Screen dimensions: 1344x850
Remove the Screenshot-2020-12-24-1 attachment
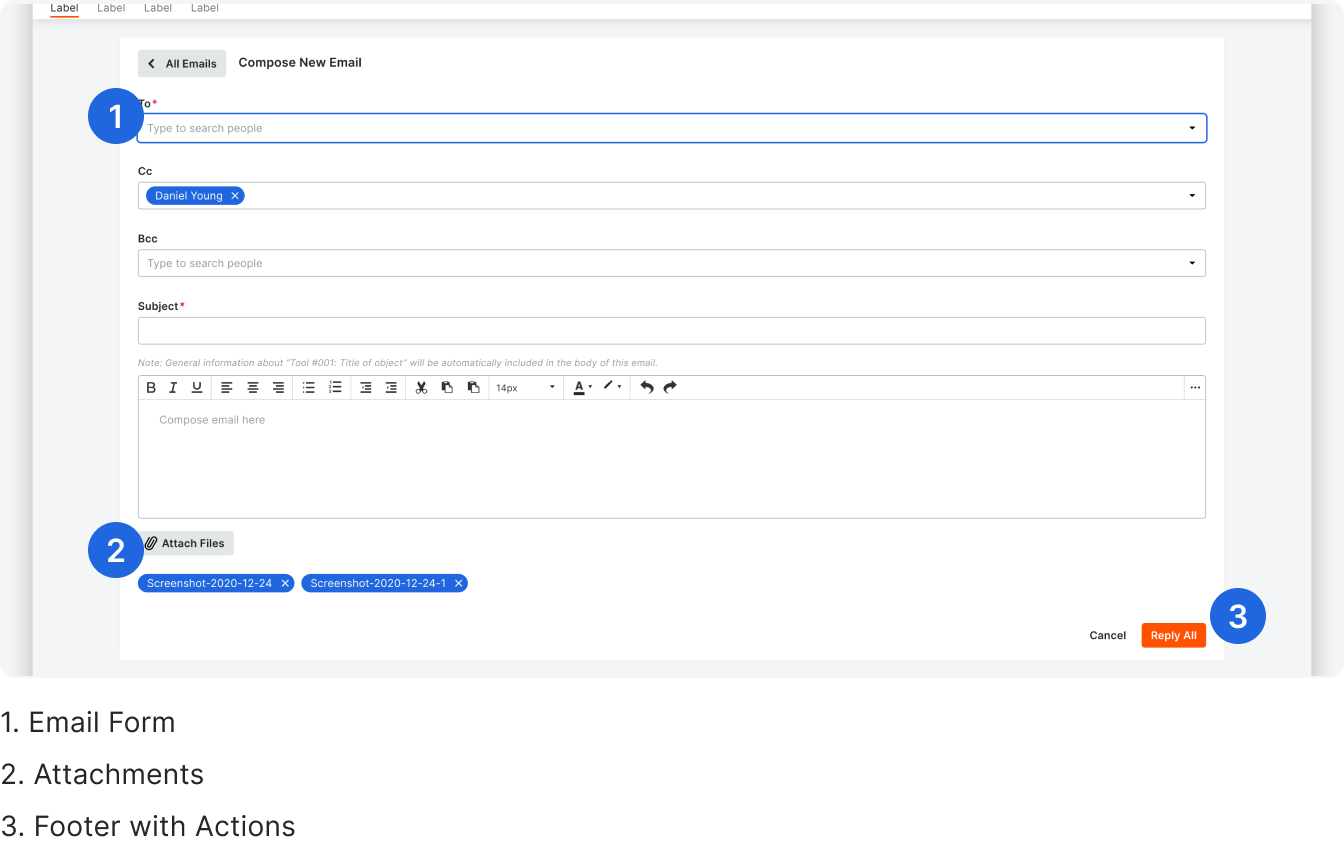[458, 583]
